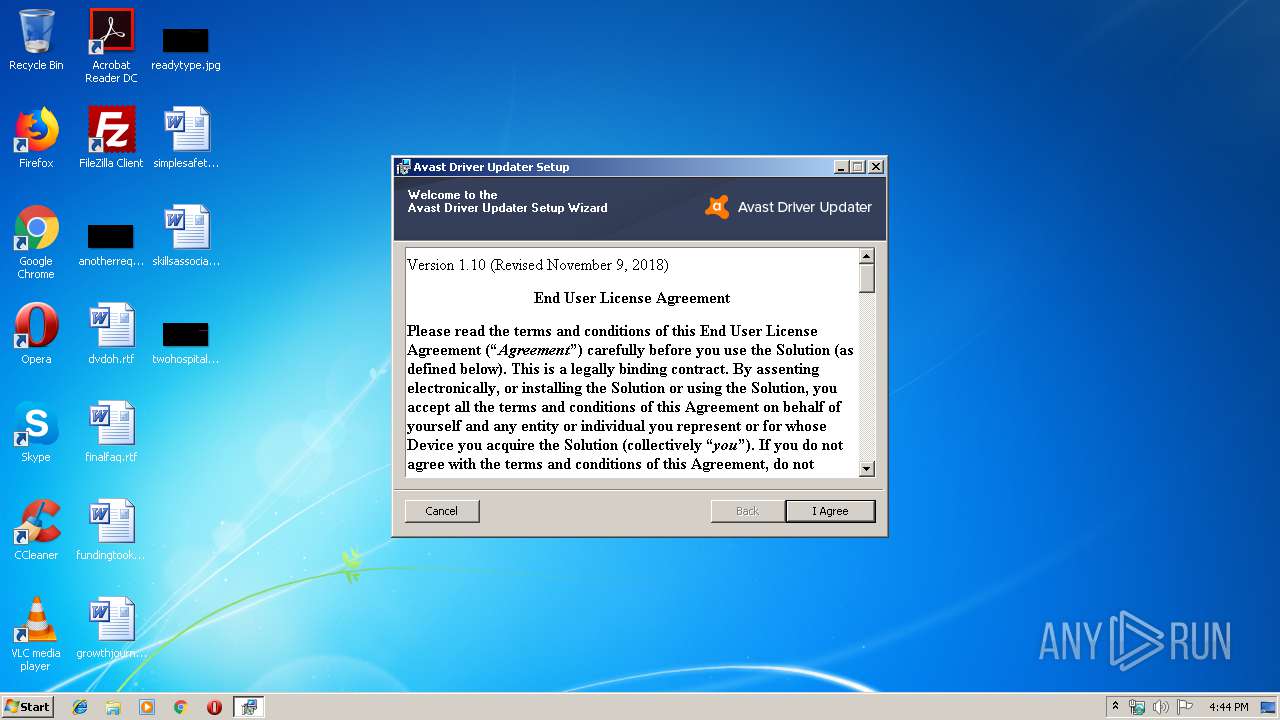
Task: Select the finalfaq.rtf document icon
Action: [x=111, y=432]
